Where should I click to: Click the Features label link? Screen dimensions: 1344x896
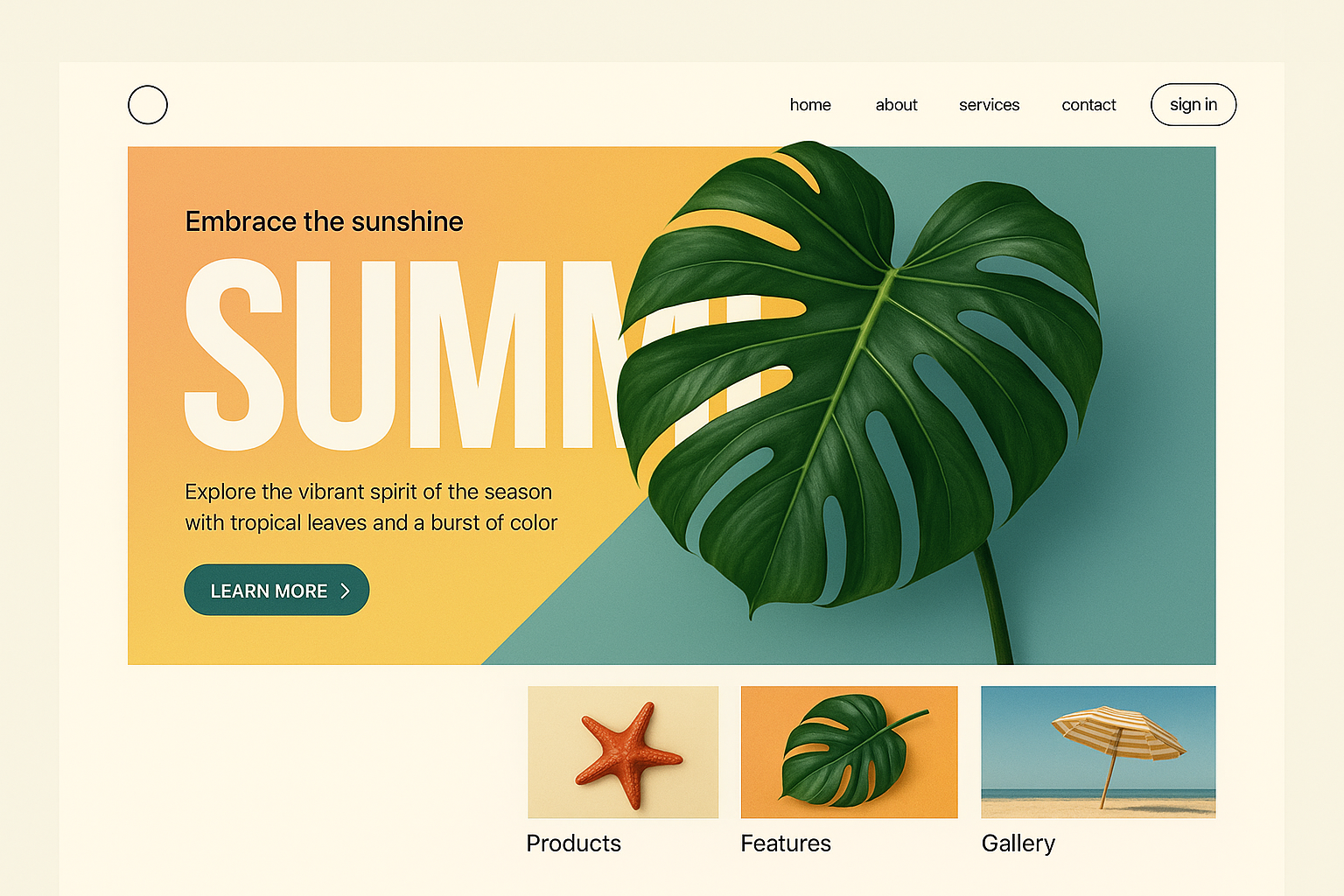coord(786,843)
